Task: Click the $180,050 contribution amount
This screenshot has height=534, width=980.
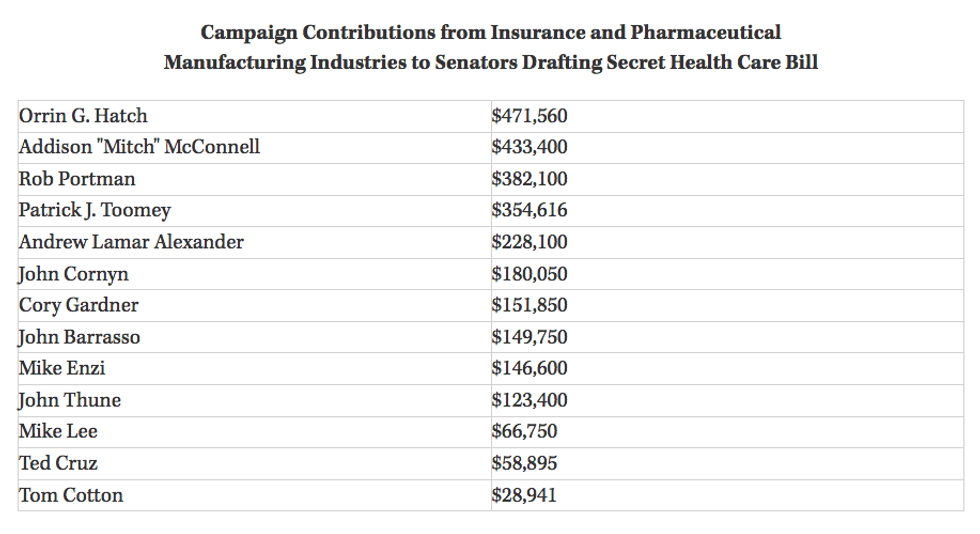Action: 529,274
